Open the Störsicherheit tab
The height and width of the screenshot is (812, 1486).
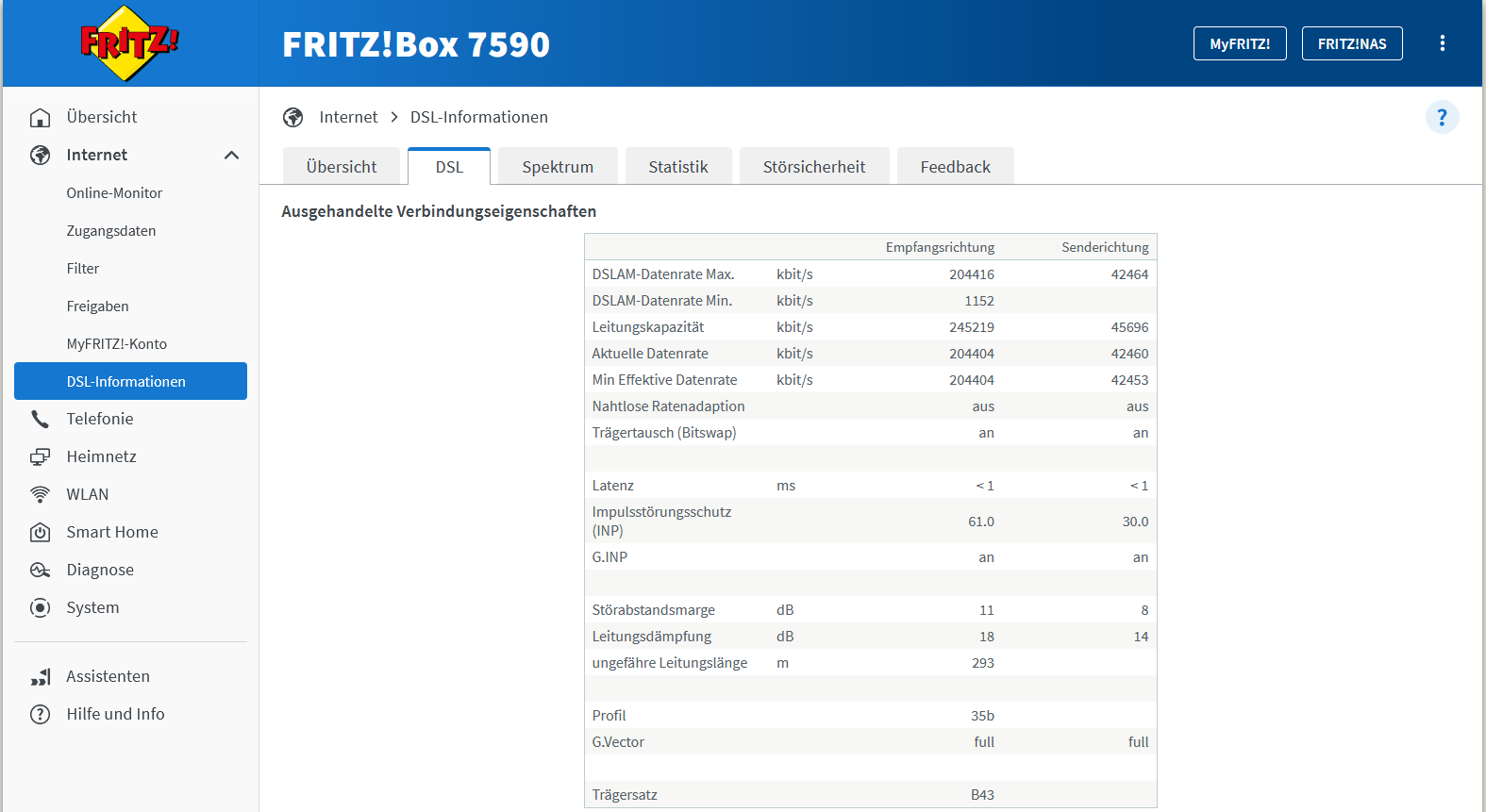pos(814,166)
